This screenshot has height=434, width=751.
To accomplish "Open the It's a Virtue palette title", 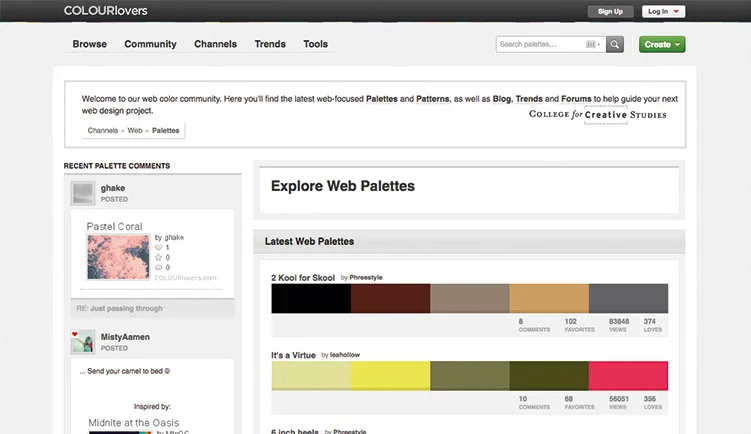I will [293, 355].
